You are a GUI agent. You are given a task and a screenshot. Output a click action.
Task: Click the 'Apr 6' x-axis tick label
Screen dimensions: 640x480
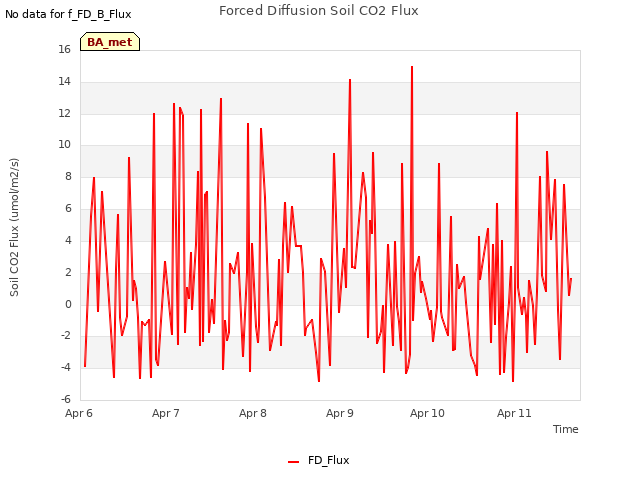click(x=79, y=413)
